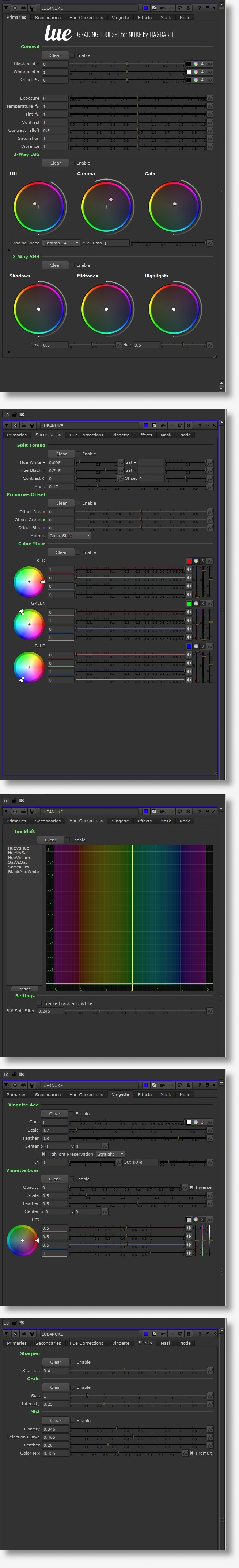Screen dimensions: 239x1568
Task: Click the animation curve icon beside Exposure
Action: [x=210, y=98]
